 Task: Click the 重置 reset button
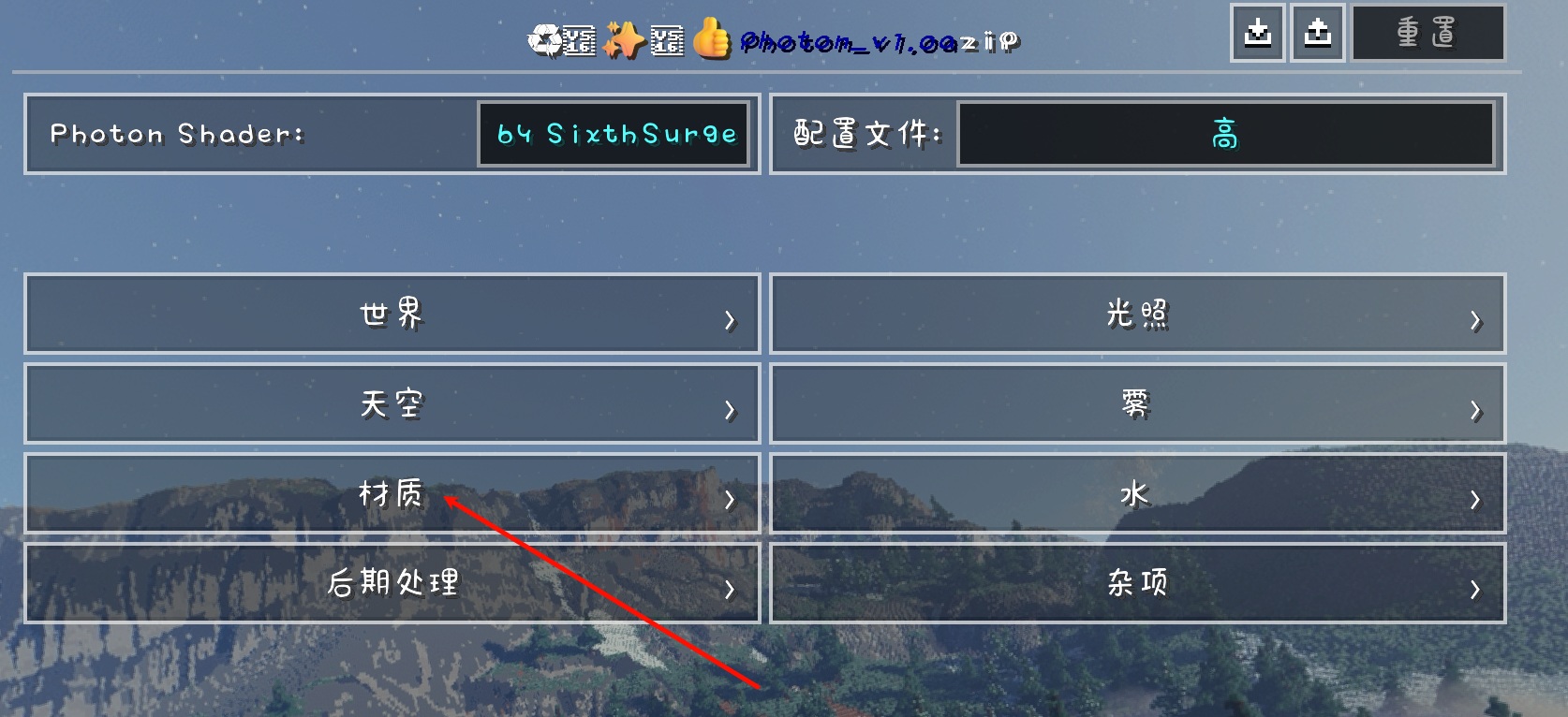tap(1427, 33)
